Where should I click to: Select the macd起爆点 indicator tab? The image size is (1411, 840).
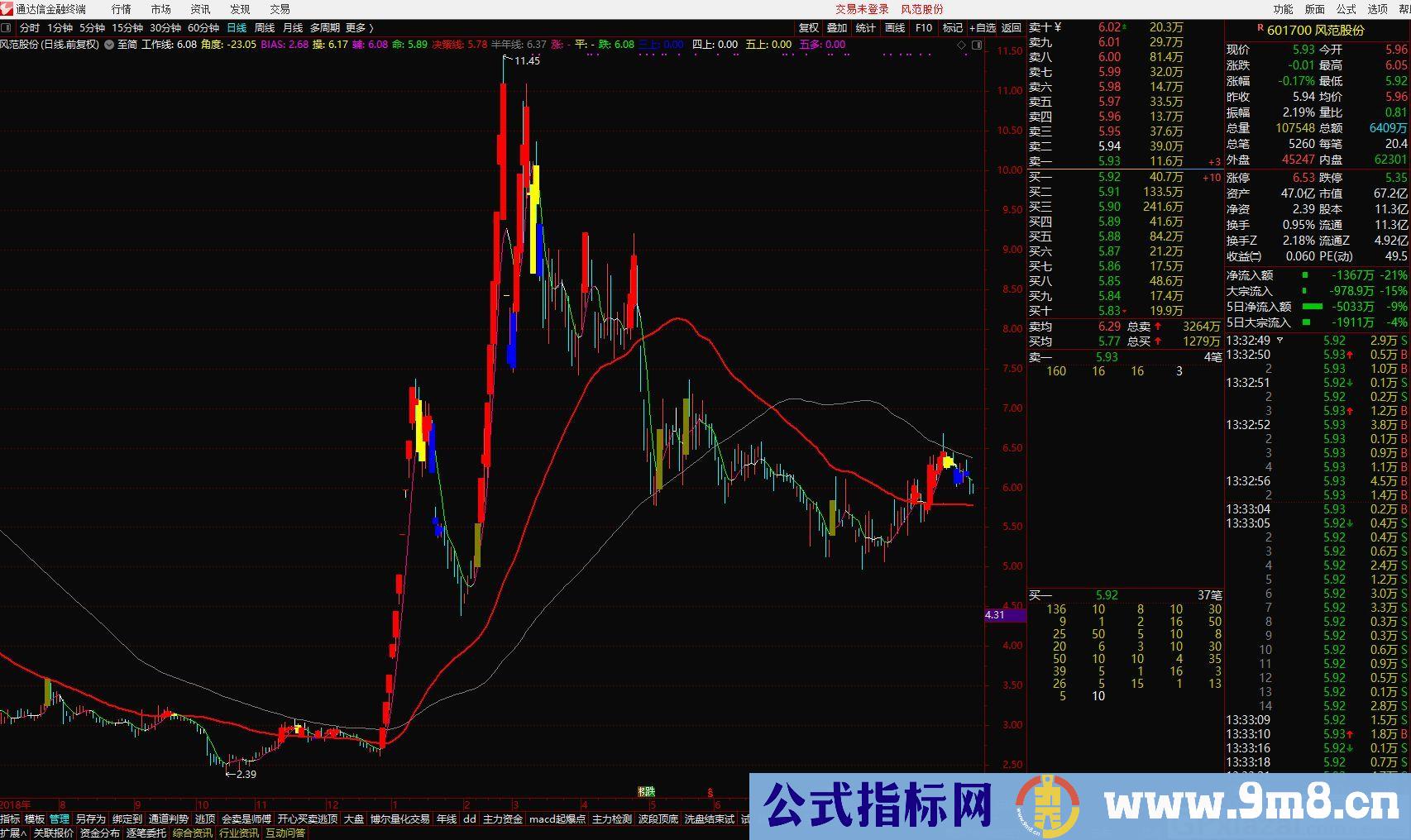557,819
